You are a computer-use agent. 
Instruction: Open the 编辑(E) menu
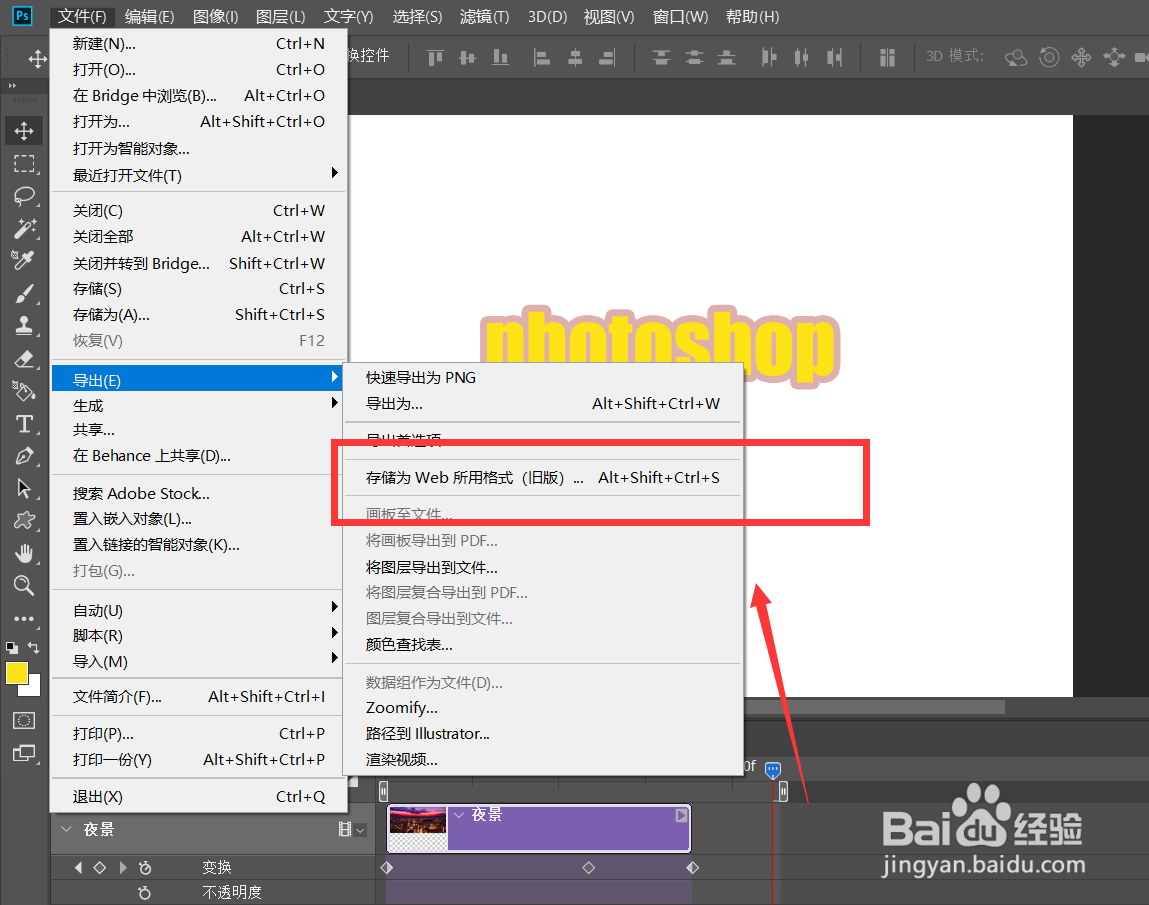[149, 16]
